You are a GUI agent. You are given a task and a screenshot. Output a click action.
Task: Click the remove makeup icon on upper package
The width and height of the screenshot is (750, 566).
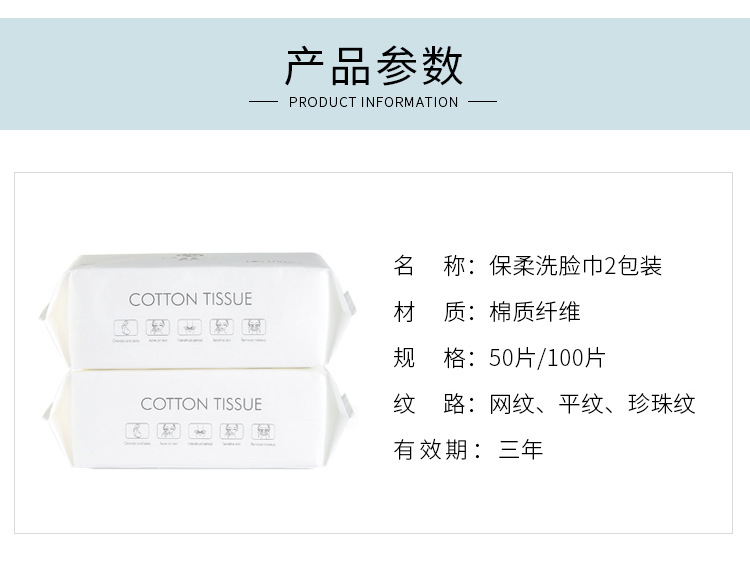click(252, 326)
